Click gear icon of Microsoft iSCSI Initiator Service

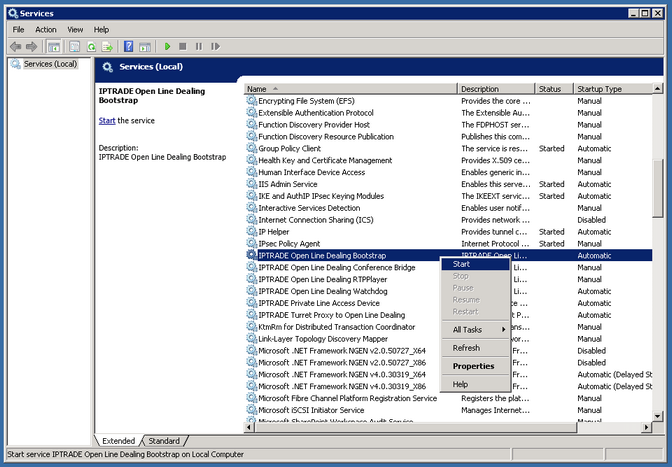click(252, 410)
